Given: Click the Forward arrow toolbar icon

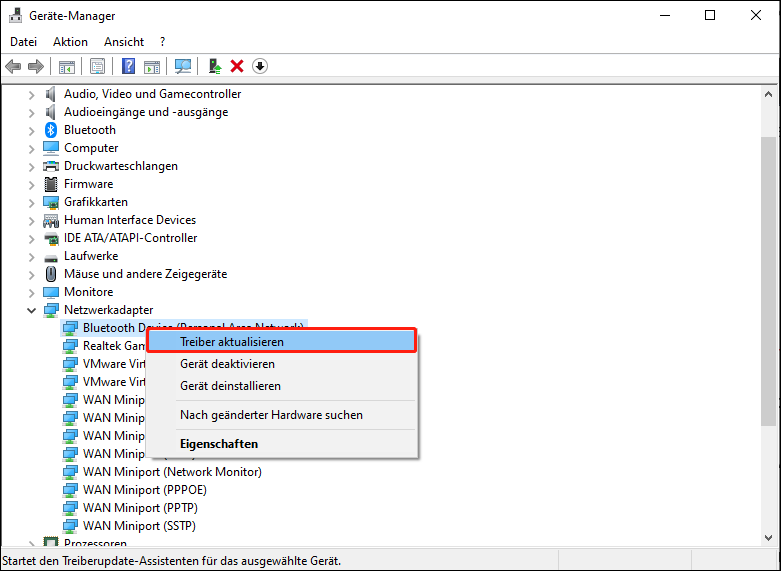Looking at the screenshot, I should pyautogui.click(x=36, y=66).
